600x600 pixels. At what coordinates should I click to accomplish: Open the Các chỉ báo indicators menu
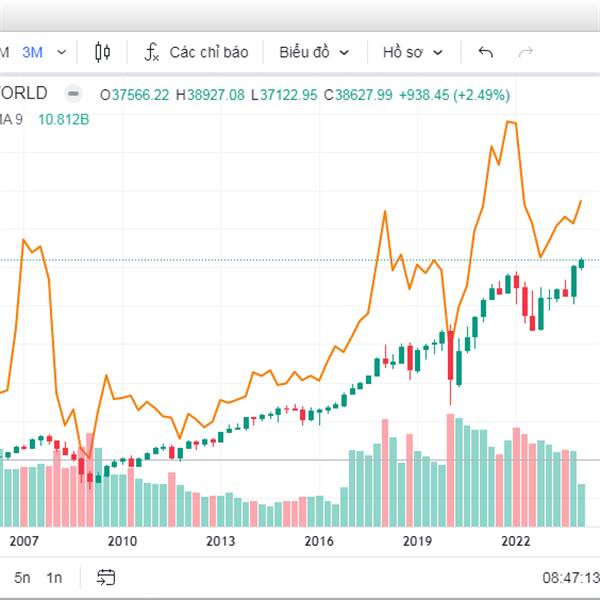click(x=209, y=52)
